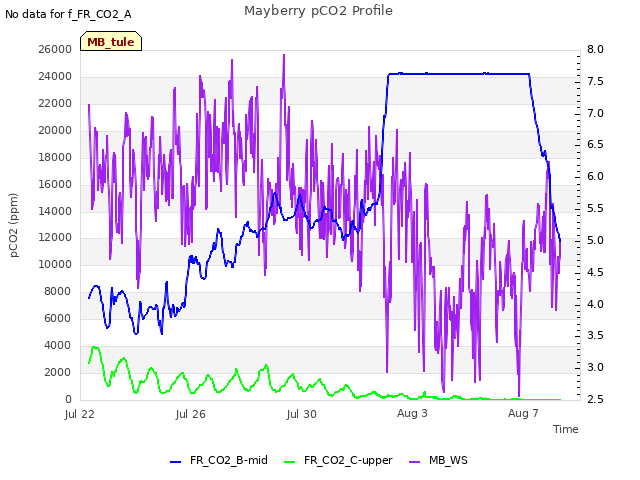This screenshot has height=480, width=640.
Task: Click the 16000 left axis value
Action: coord(55,184)
